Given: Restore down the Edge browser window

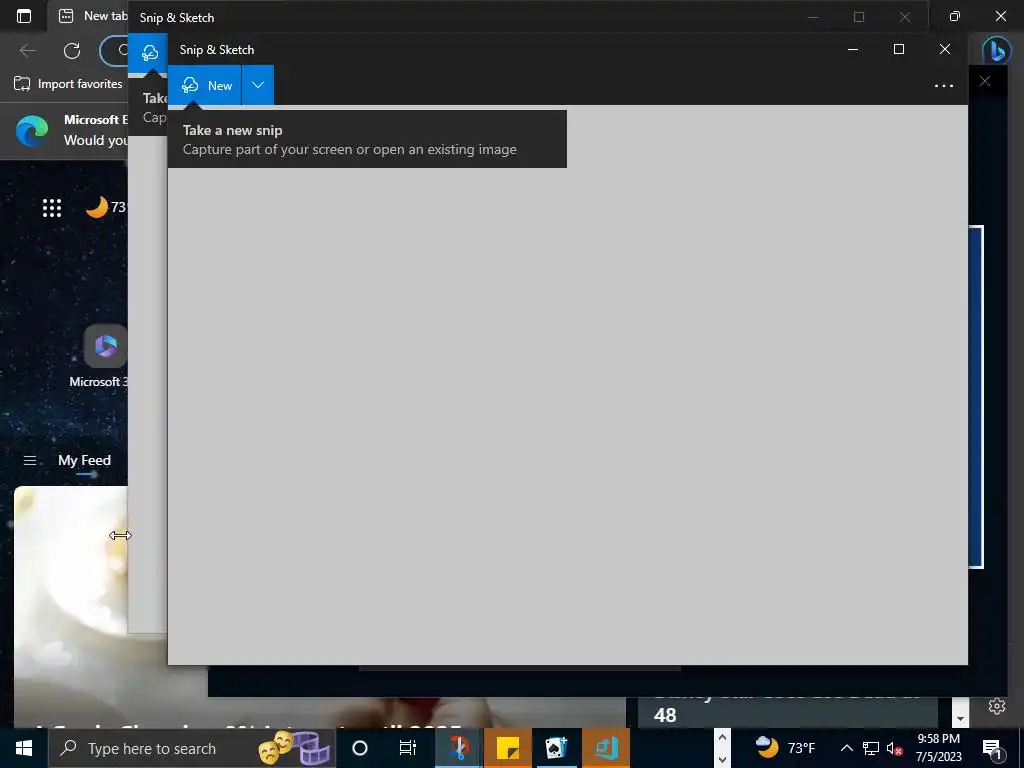Looking at the screenshot, I should pyautogui.click(x=955, y=16).
